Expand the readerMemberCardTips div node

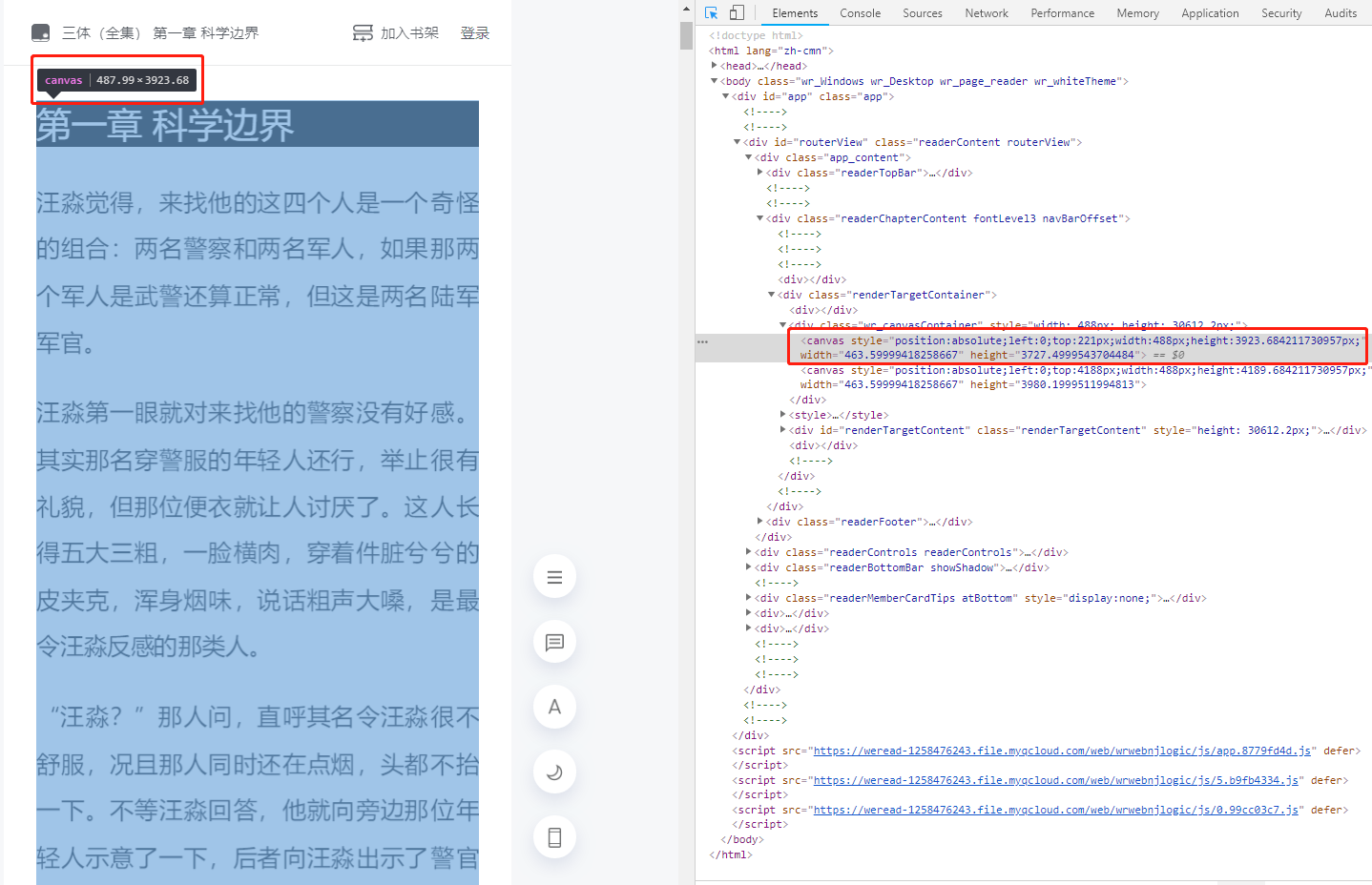[x=749, y=598]
